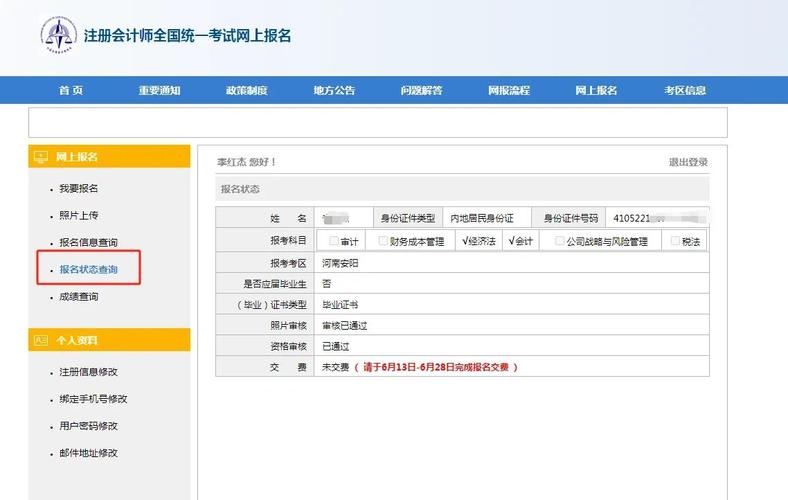Viewport: 788px width, 500px height.
Task: Click the 否 value for 应届毕业生
Action: point(327,284)
